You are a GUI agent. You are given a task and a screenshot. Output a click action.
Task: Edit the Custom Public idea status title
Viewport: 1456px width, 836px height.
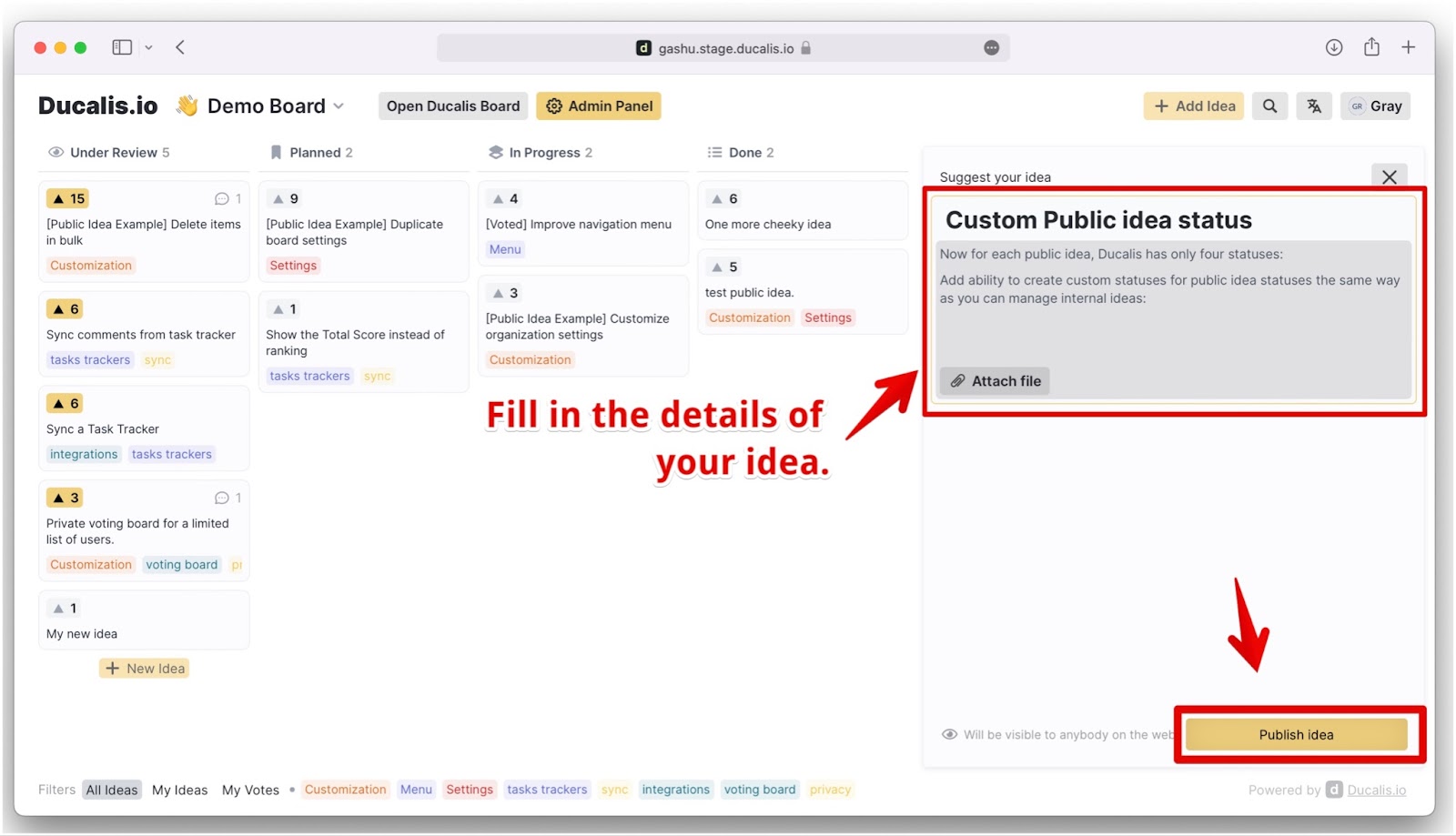(1098, 220)
